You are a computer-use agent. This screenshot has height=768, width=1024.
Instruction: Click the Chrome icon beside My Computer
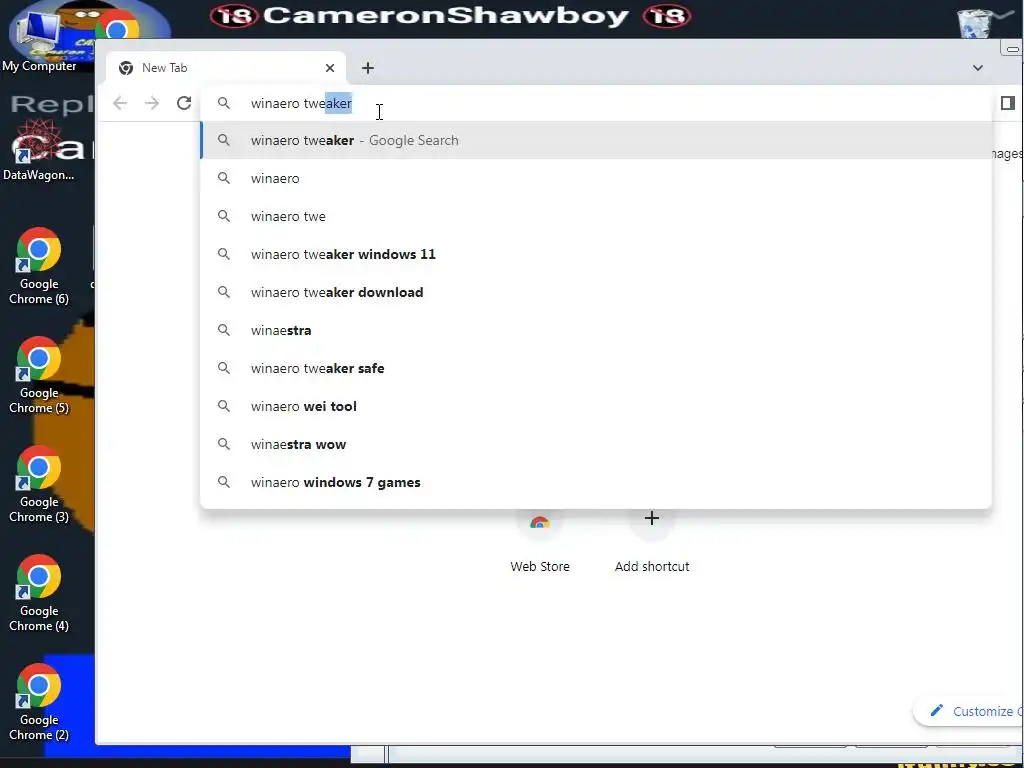[x=118, y=27]
